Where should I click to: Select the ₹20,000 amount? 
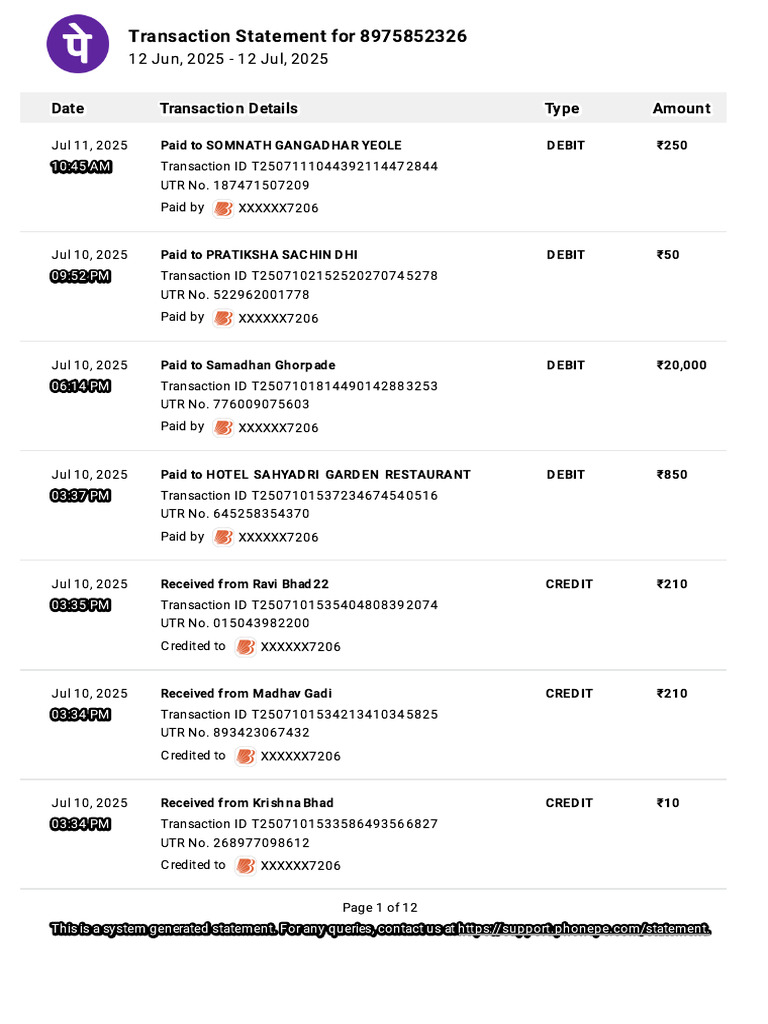pos(682,365)
